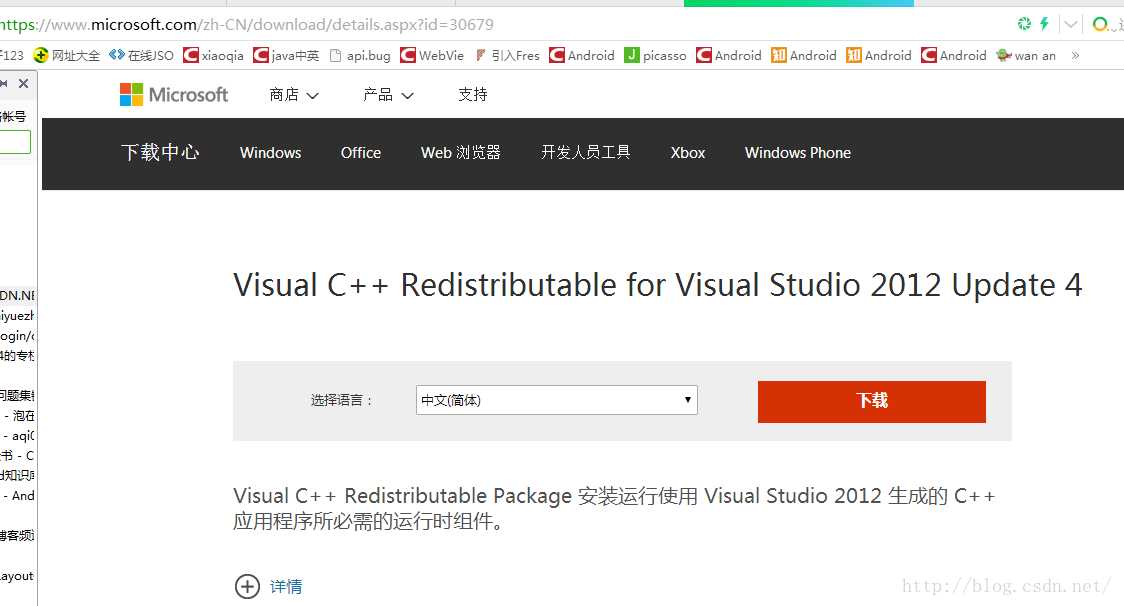Open the 引入Fres bookmark
Viewport: 1124px width, 606px height.
click(507, 55)
